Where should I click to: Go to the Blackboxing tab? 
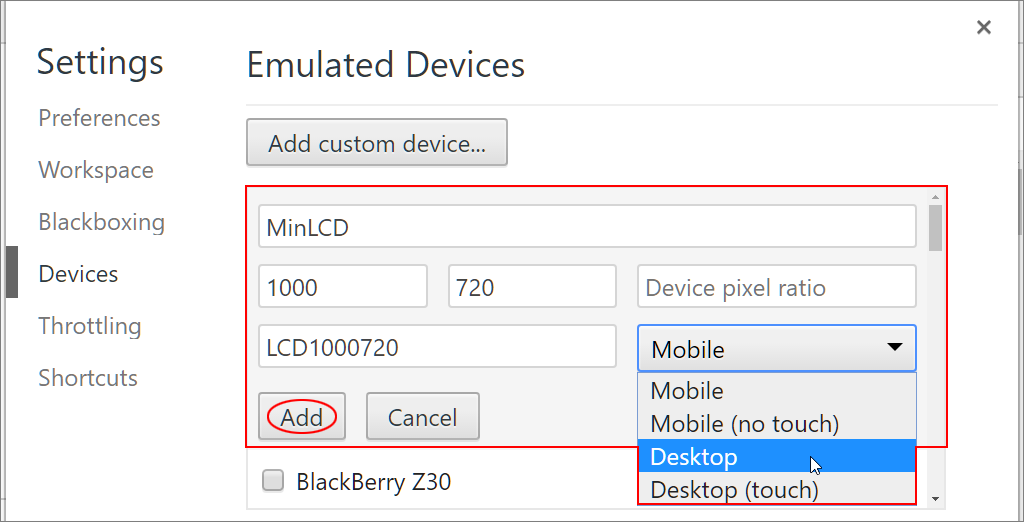(x=102, y=222)
